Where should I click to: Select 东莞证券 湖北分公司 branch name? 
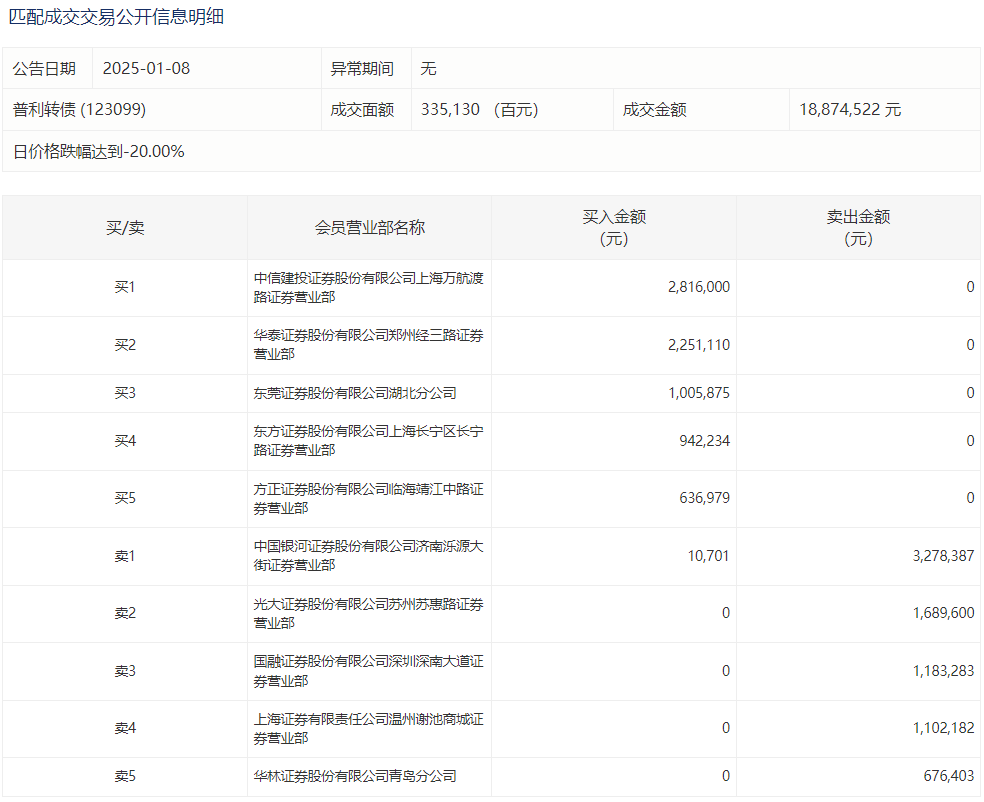click(355, 393)
